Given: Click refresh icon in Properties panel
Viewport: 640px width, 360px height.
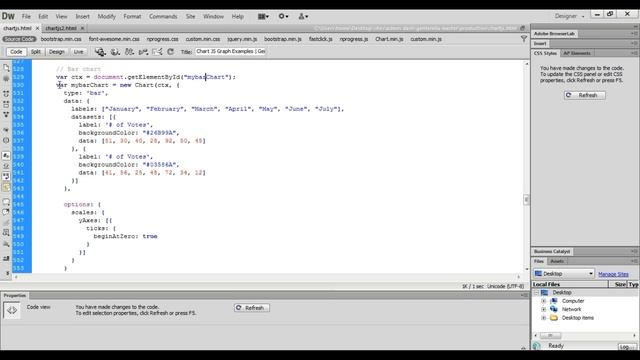Looking at the screenshot, I should (x=239, y=308).
